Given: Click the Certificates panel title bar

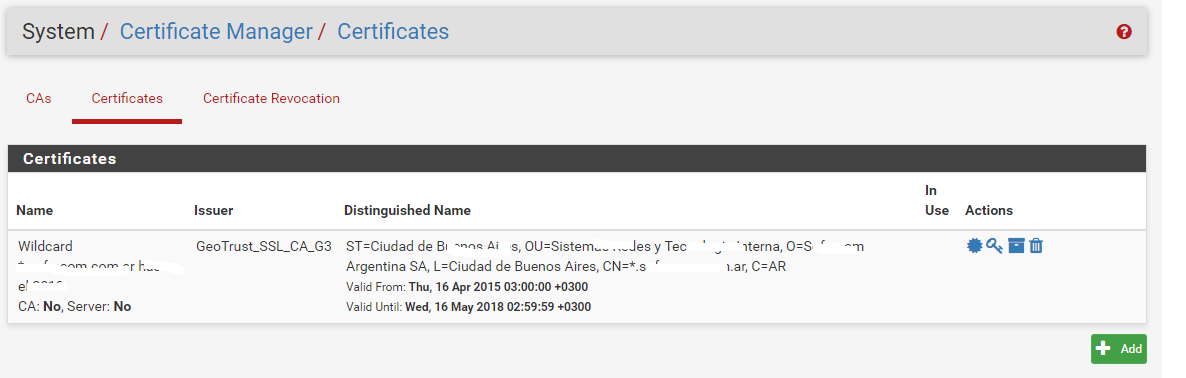Looking at the screenshot, I should coord(577,159).
